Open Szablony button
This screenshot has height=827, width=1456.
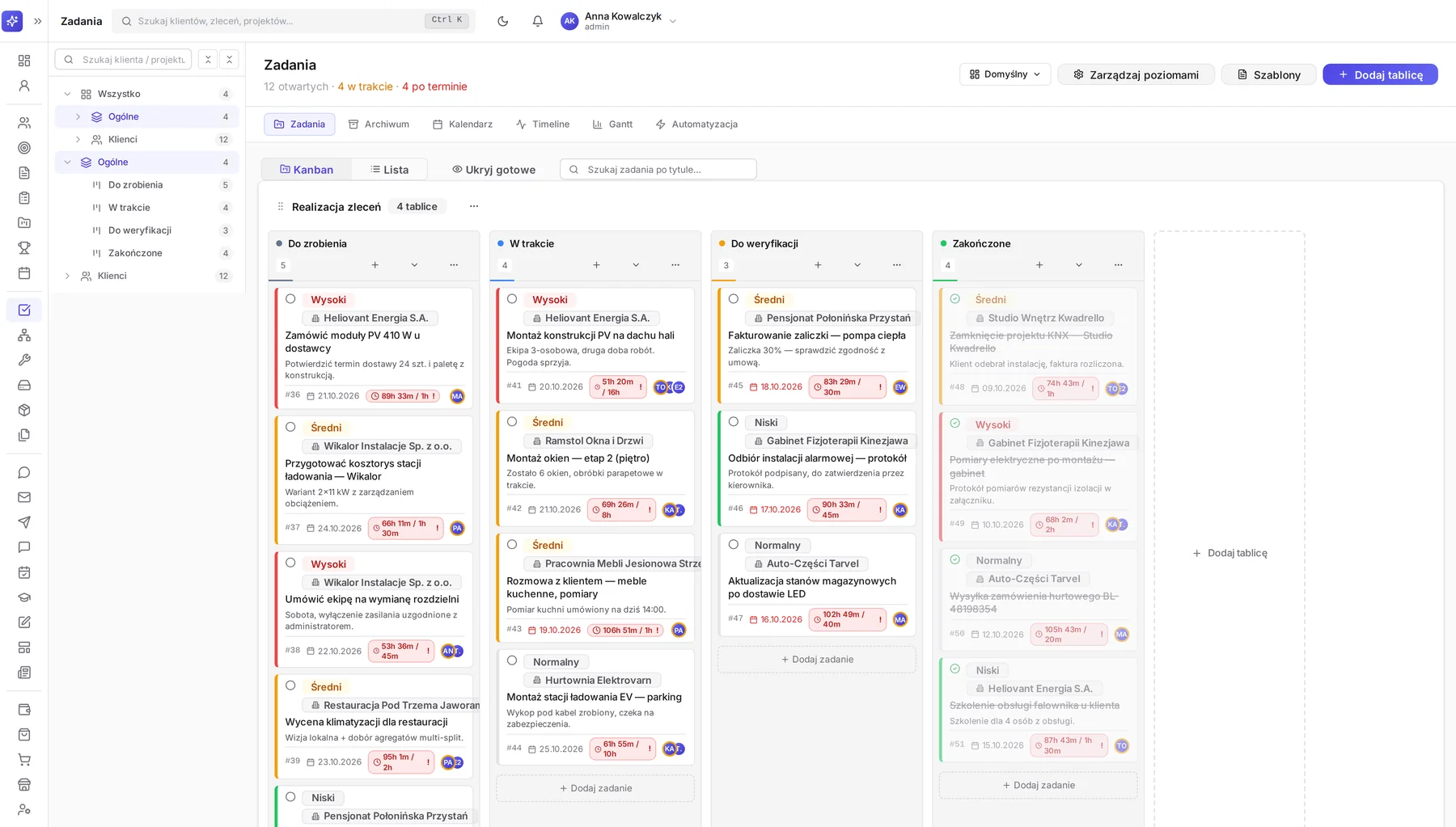click(1268, 74)
